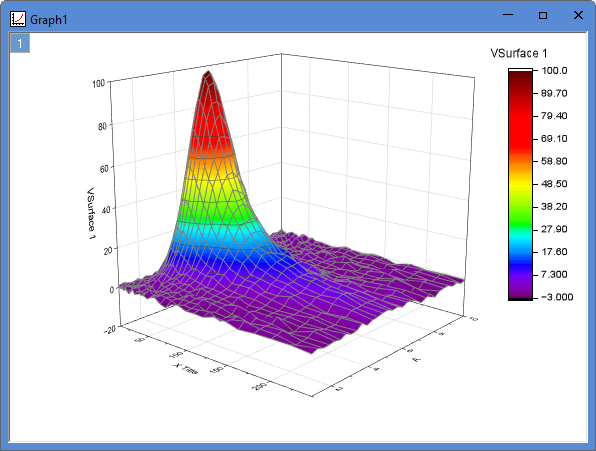Close the Graph1 window
This screenshot has height=451, width=596.
click(578, 15)
